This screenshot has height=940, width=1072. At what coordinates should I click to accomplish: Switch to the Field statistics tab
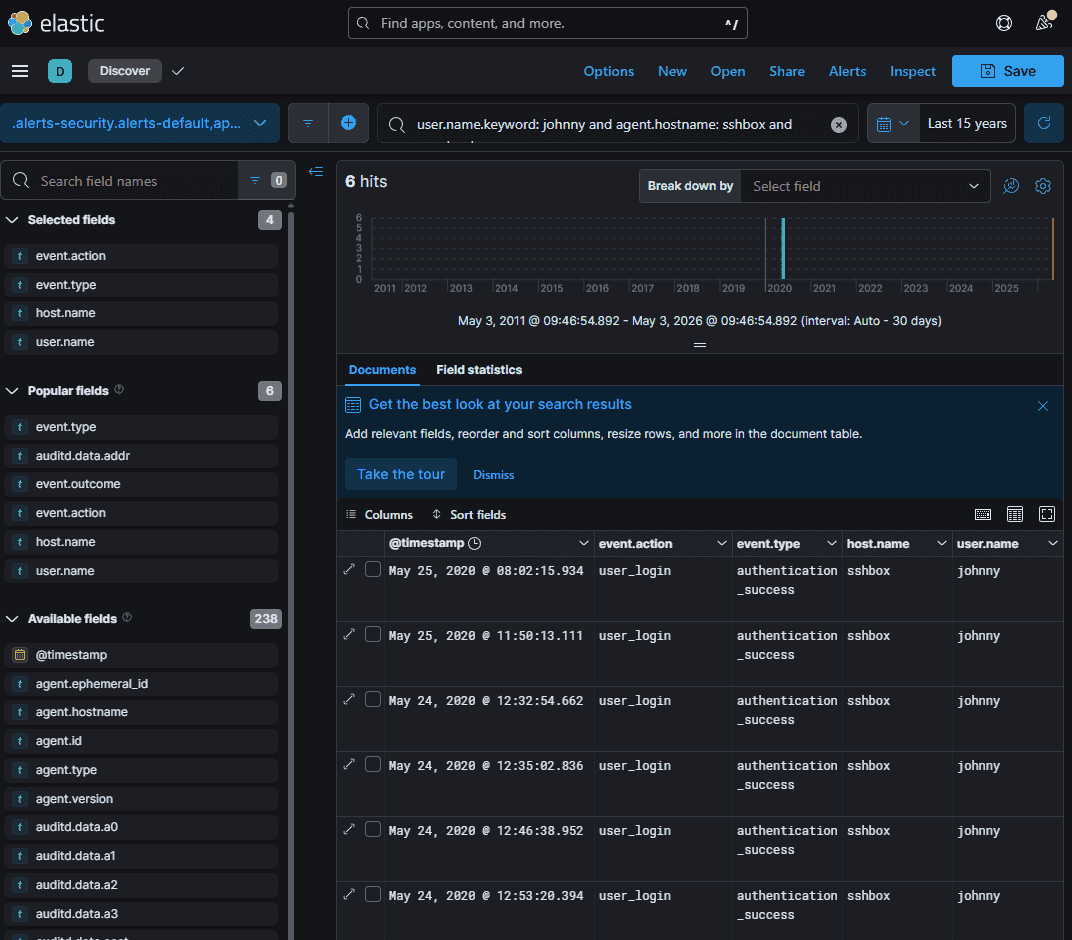(479, 370)
